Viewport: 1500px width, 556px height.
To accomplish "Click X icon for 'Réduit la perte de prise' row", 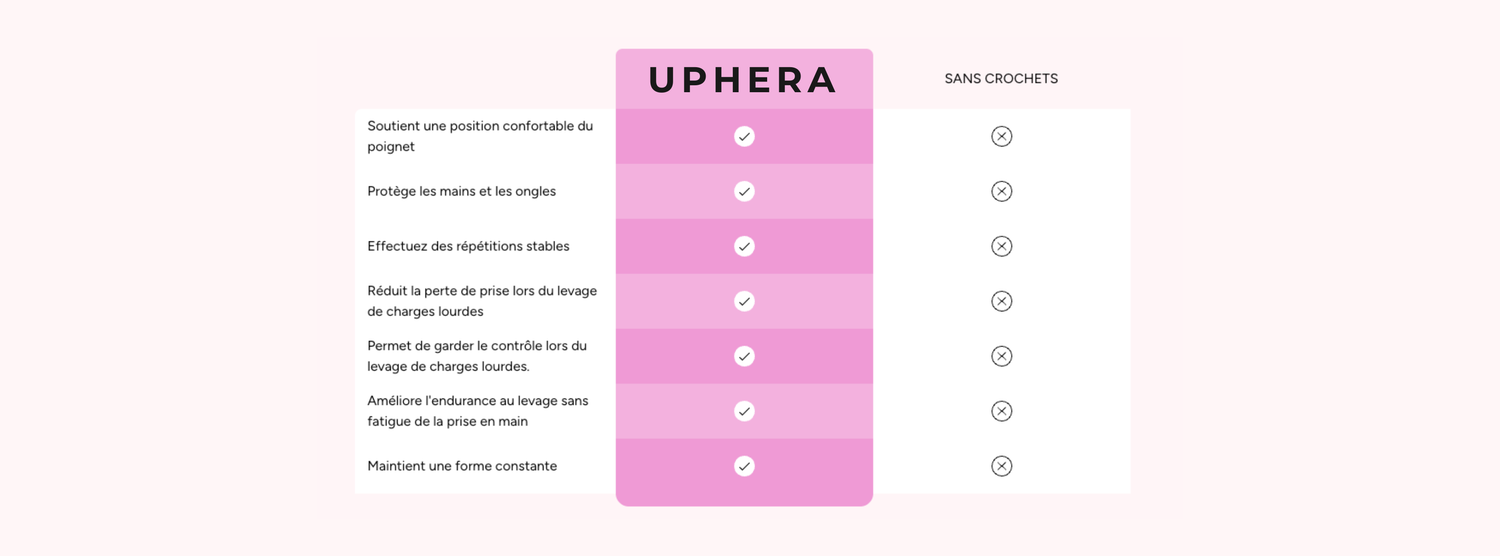I will pyautogui.click(x=1001, y=301).
